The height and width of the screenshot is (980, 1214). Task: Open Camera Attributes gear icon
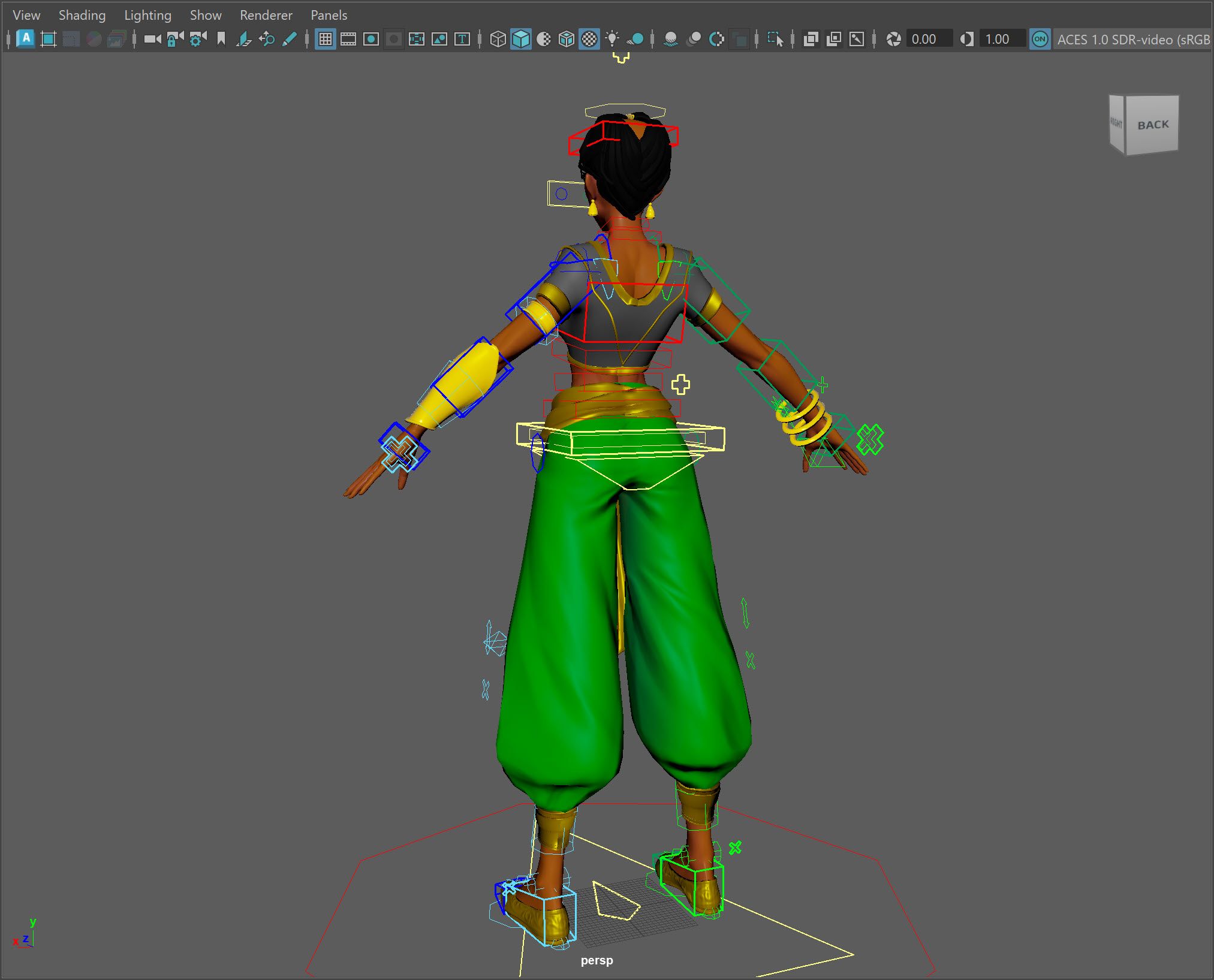198,40
